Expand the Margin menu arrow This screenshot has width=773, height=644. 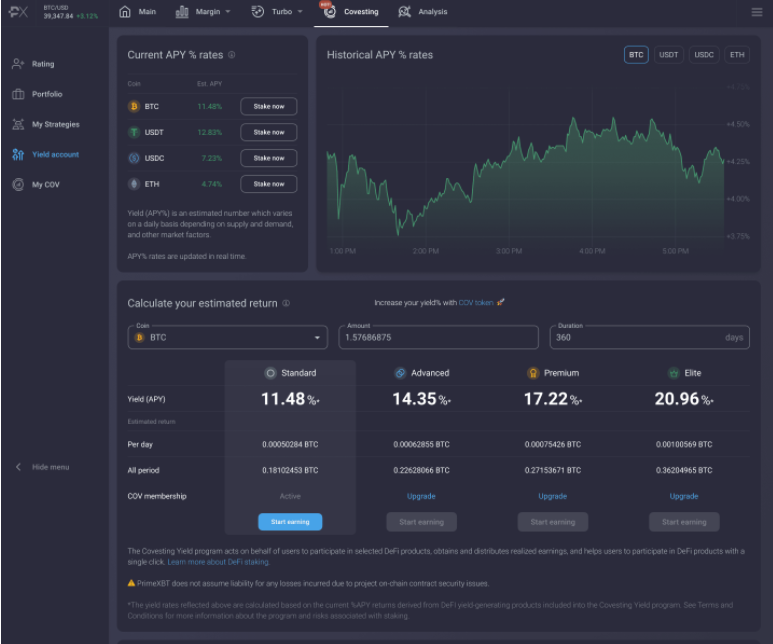pyautogui.click(x=228, y=11)
